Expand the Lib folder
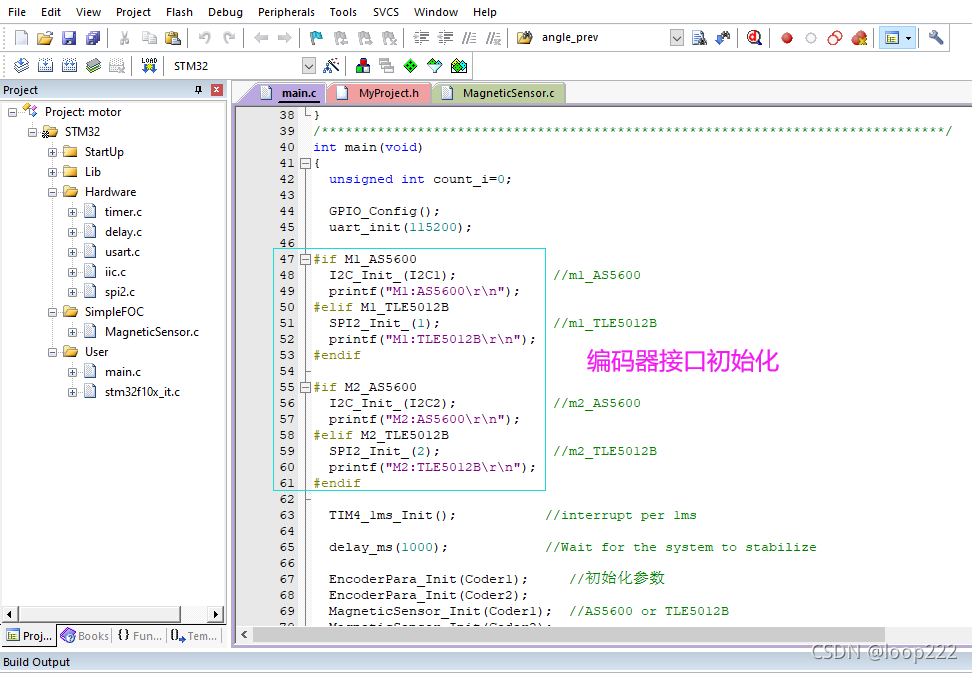 [x=53, y=172]
